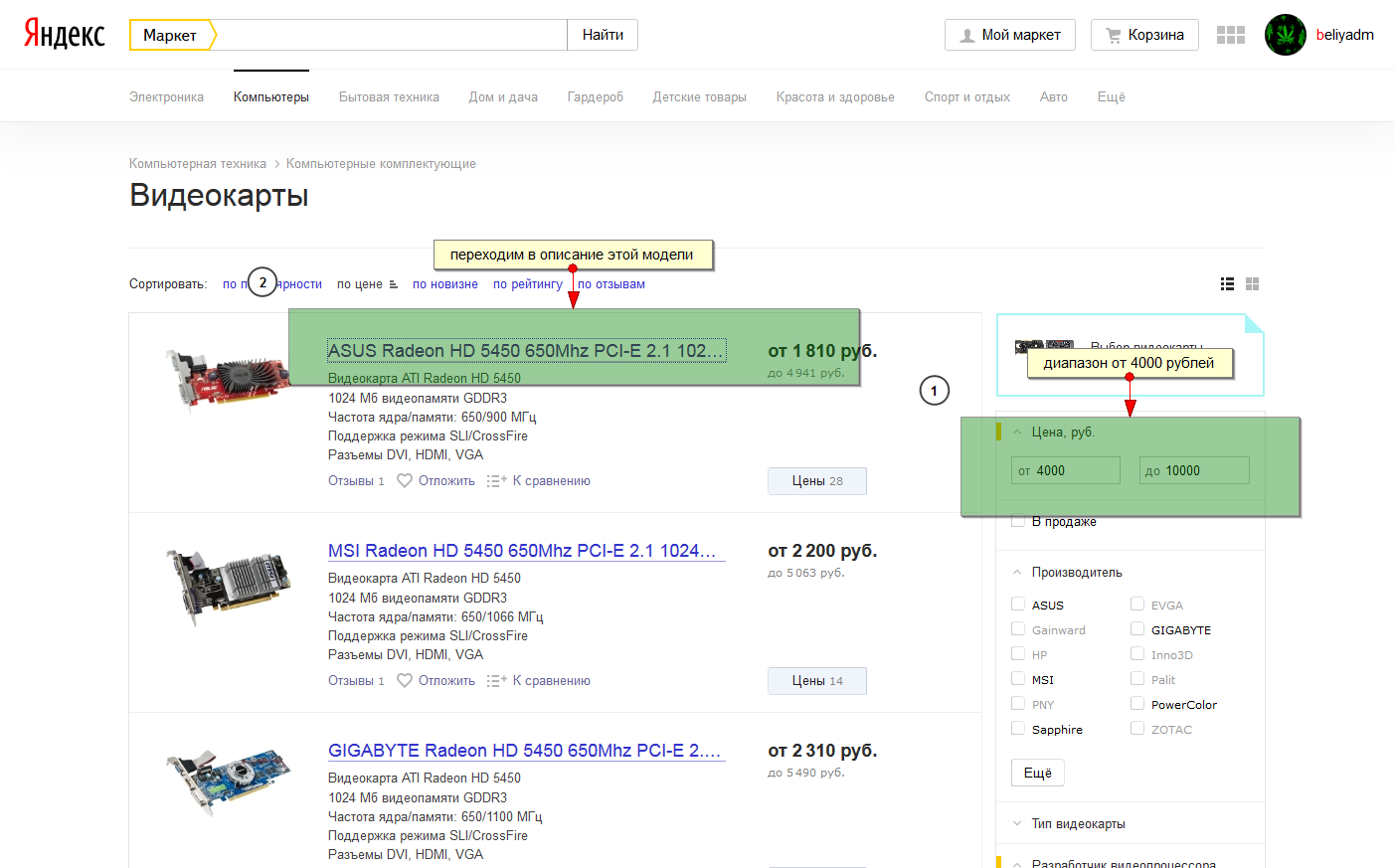
Task: Sort results by по рейтингу
Action: tap(528, 284)
